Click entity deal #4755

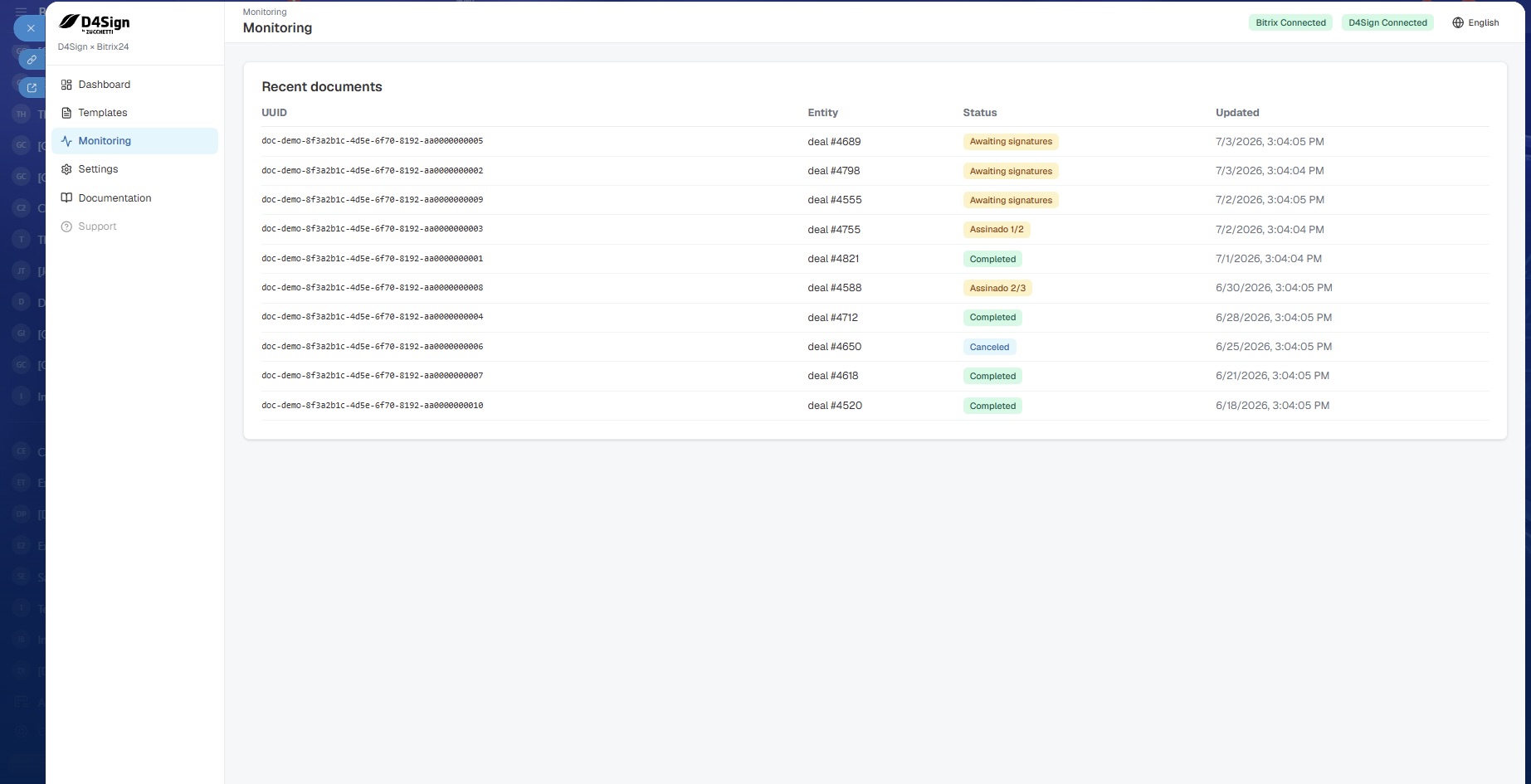[x=834, y=230]
